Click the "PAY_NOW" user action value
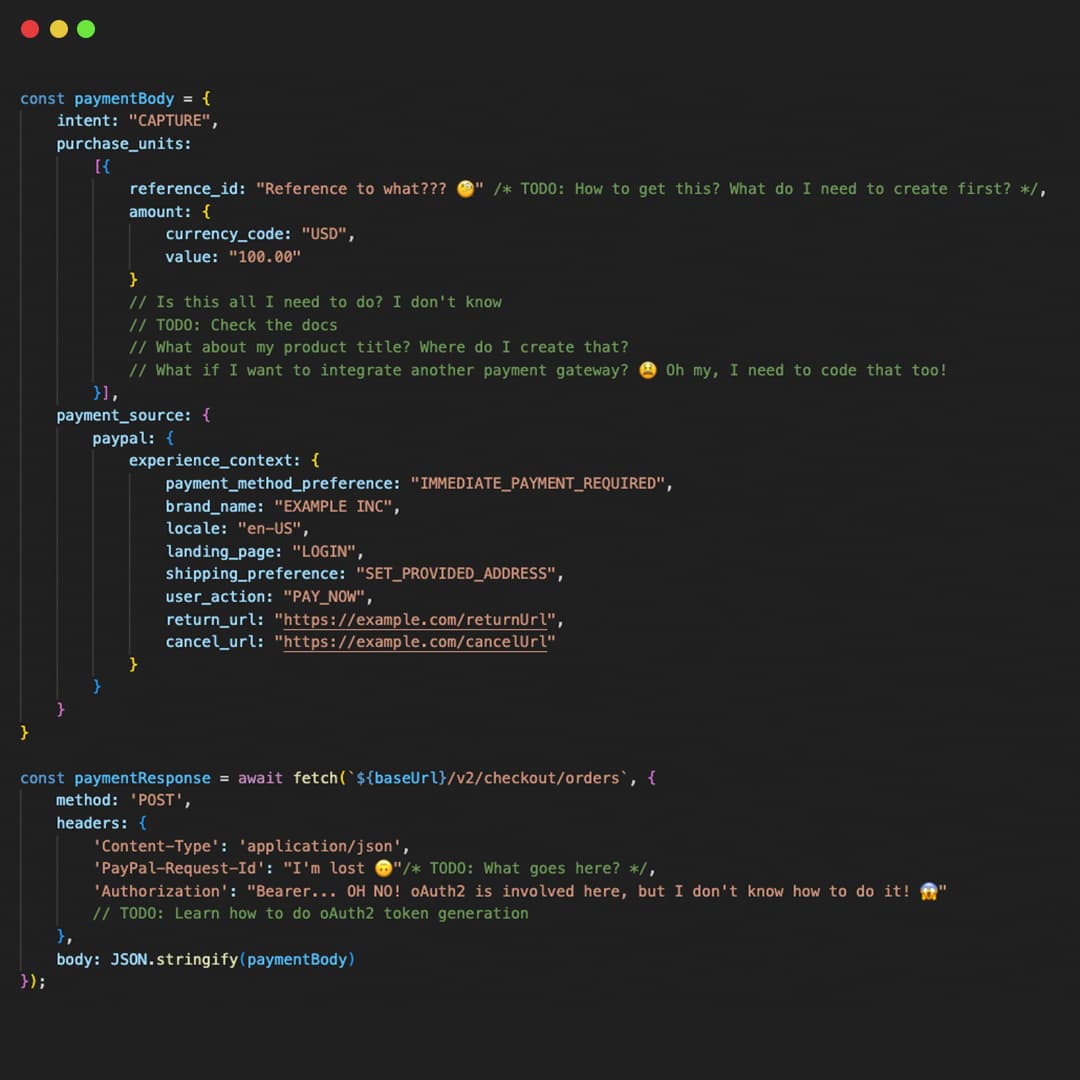Viewport: 1080px width, 1080px height. pyautogui.click(x=327, y=597)
